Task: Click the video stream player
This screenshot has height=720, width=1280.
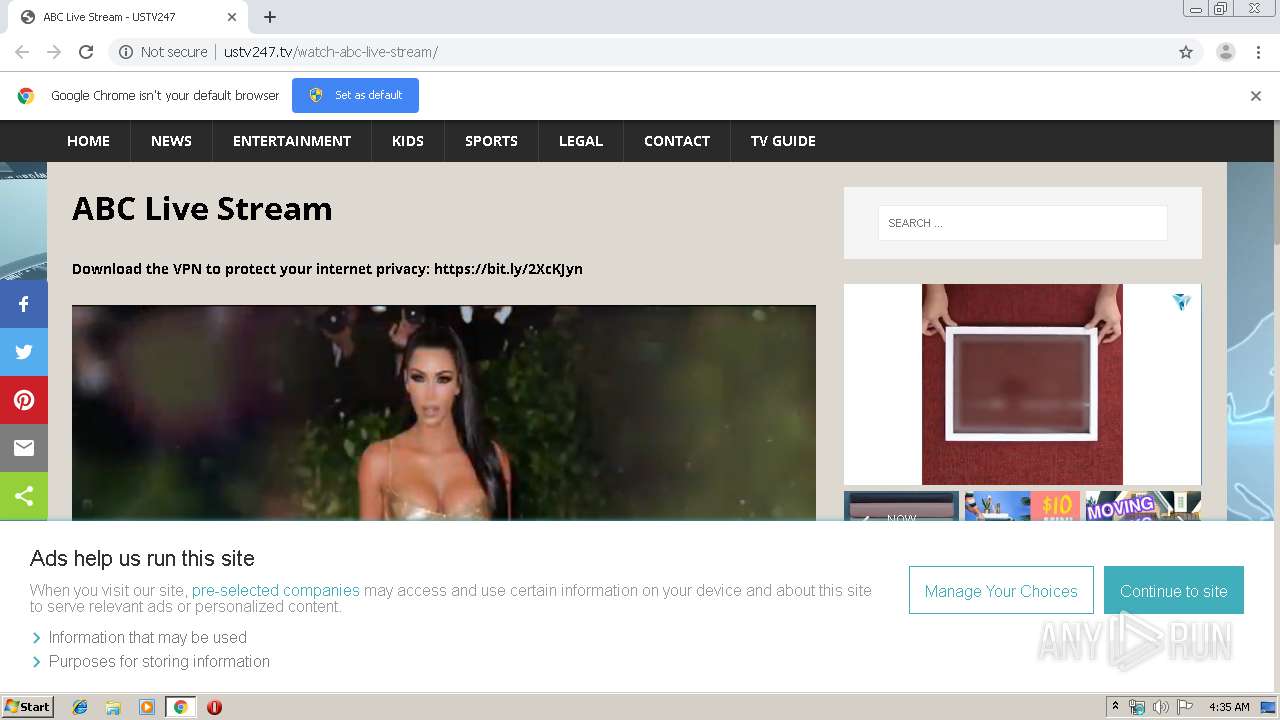Action: coord(444,412)
